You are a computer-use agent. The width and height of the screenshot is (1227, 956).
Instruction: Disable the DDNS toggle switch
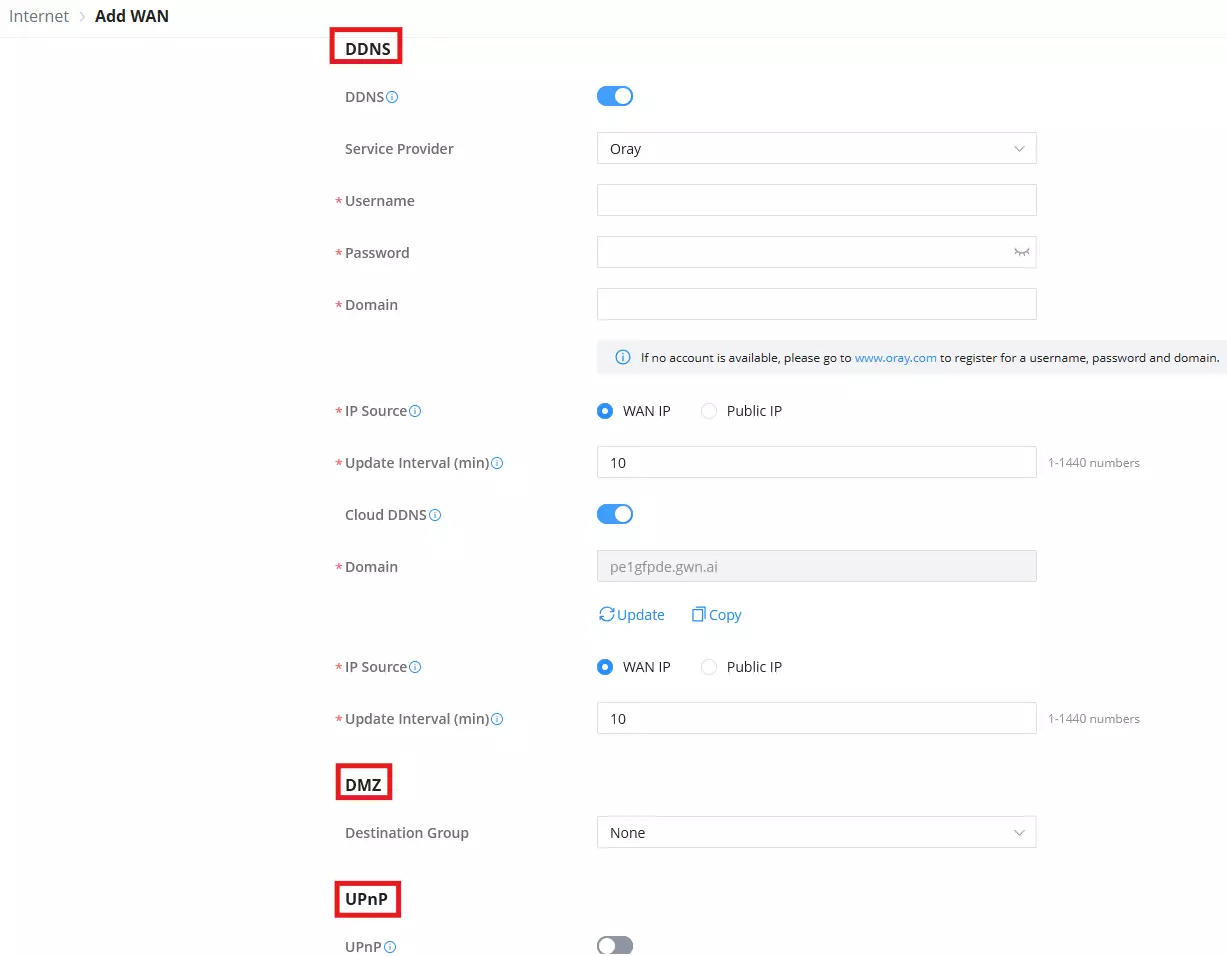615,96
